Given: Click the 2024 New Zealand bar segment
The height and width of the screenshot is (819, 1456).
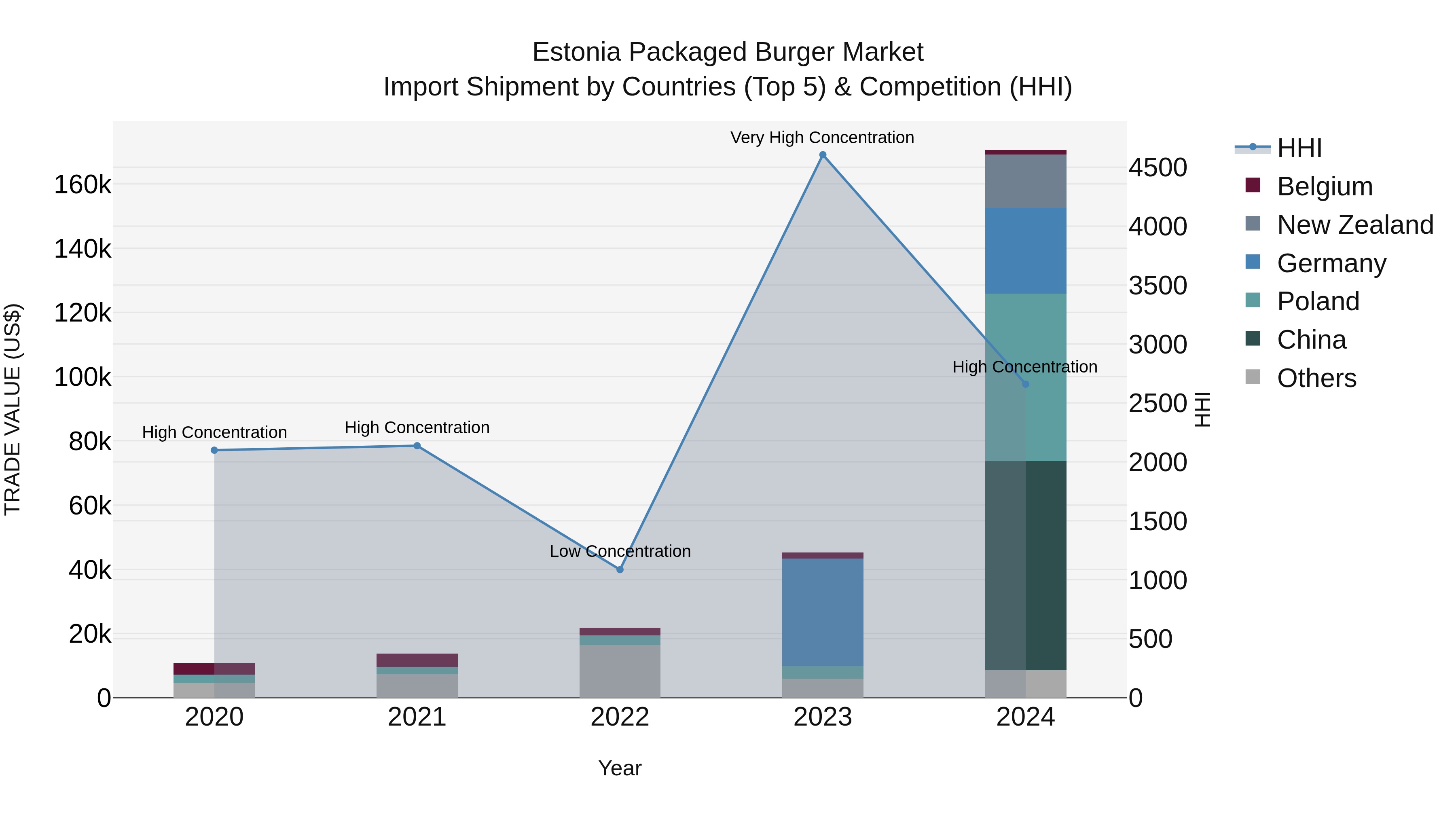Looking at the screenshot, I should click(x=1026, y=182).
